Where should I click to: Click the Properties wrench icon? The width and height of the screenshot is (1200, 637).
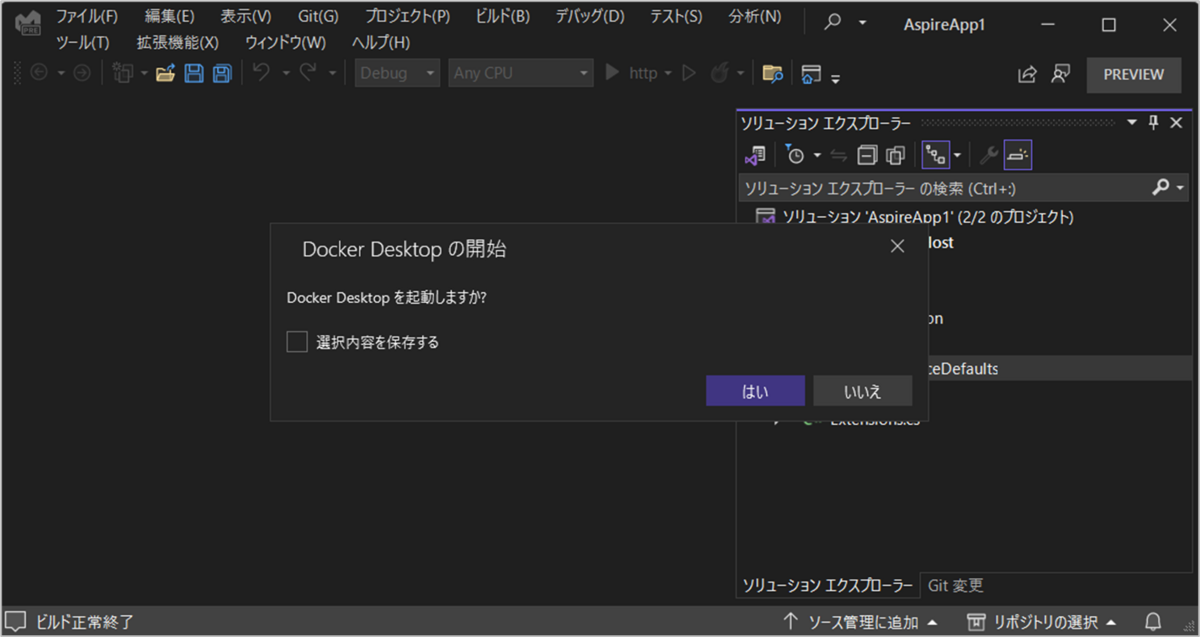tap(988, 155)
